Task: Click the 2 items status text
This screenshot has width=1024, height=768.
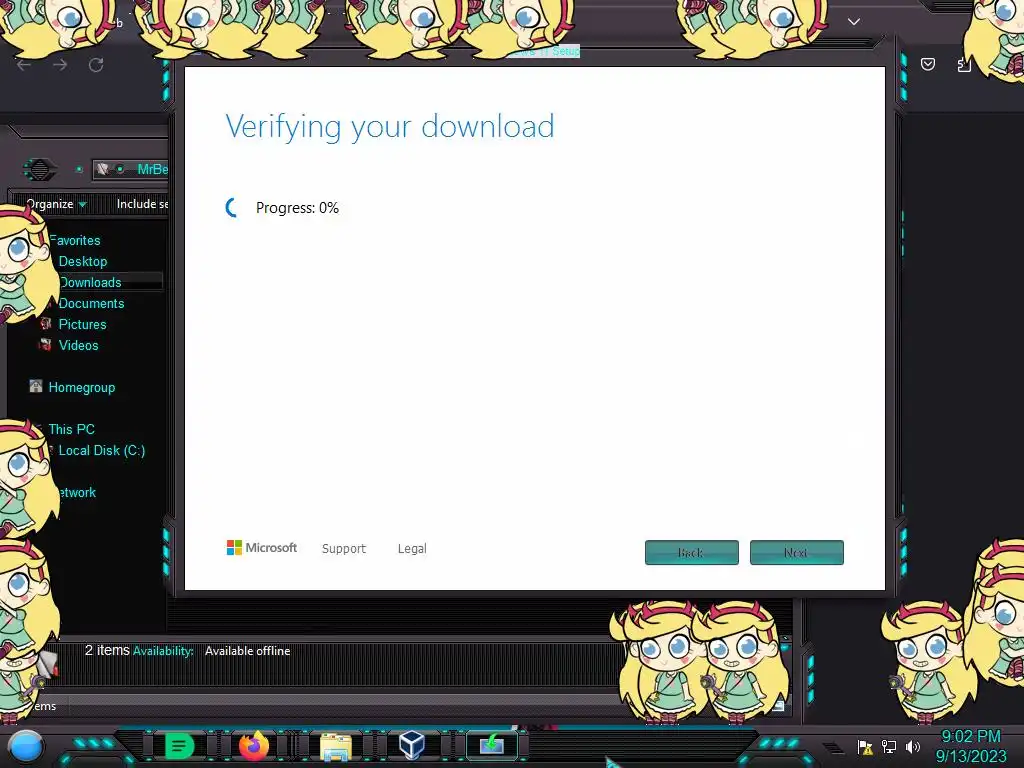Action: coord(107,650)
